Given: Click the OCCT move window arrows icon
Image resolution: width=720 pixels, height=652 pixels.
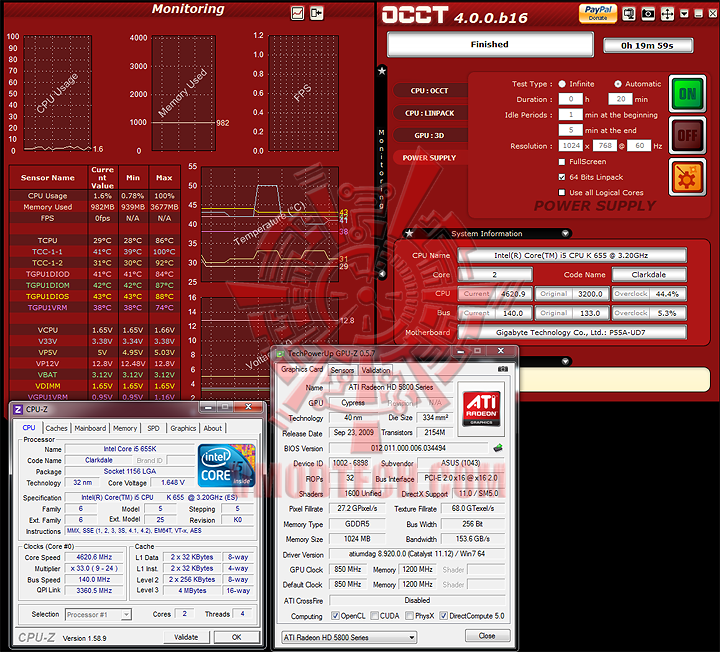Looking at the screenshot, I should point(667,14).
